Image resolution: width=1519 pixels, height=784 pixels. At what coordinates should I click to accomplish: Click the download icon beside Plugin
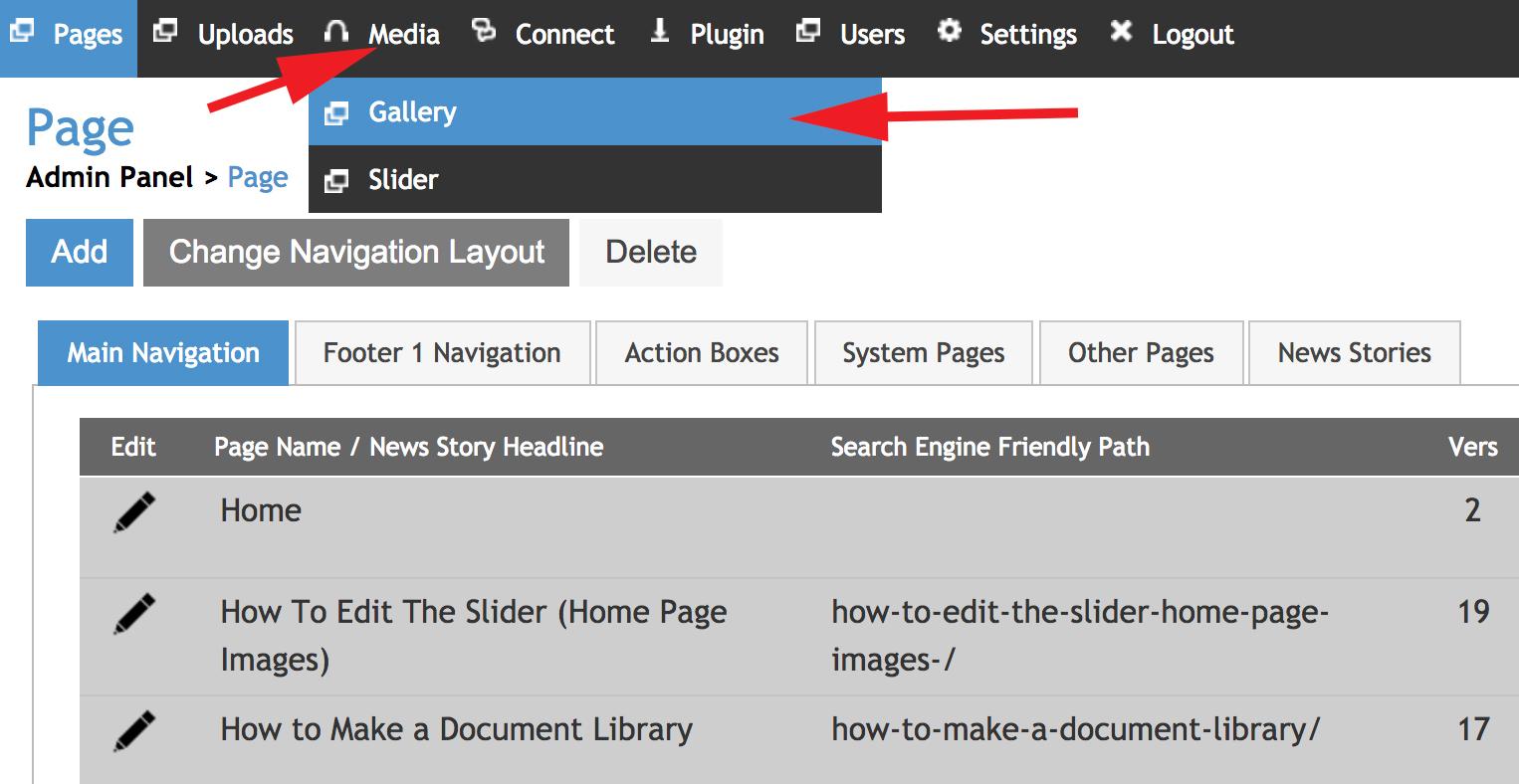click(659, 32)
